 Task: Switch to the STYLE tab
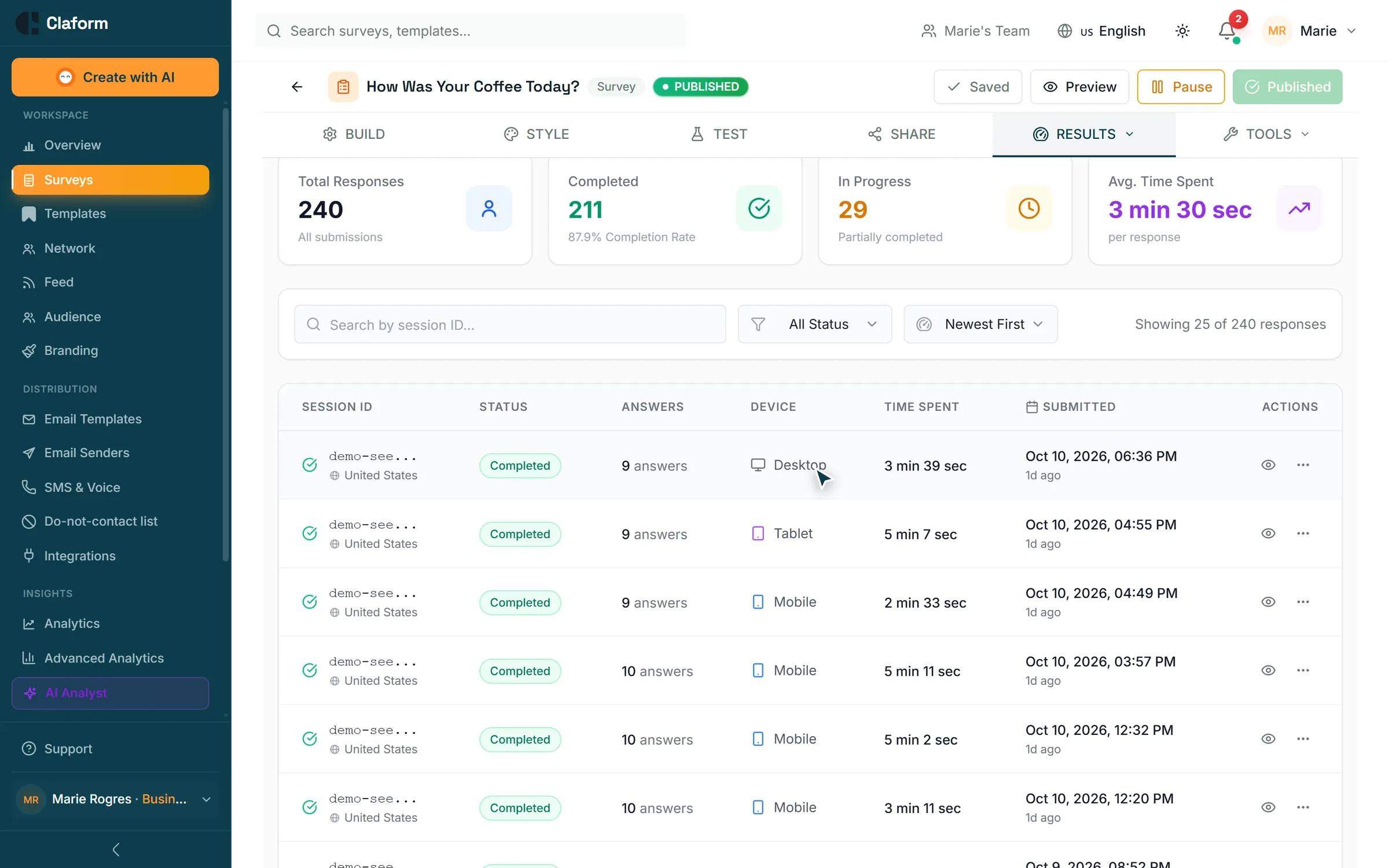click(x=537, y=134)
